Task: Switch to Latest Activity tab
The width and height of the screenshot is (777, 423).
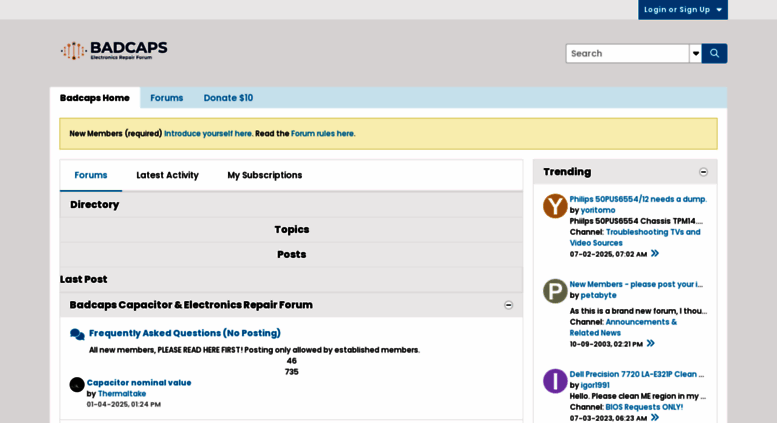Action: coord(167,175)
